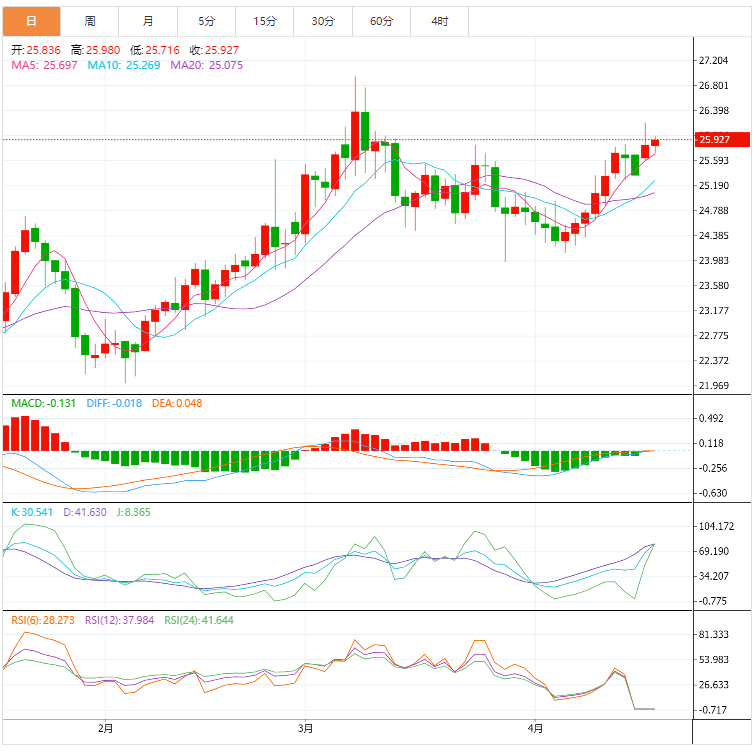Click the -0.775 KDJ axis label

(x=713, y=602)
